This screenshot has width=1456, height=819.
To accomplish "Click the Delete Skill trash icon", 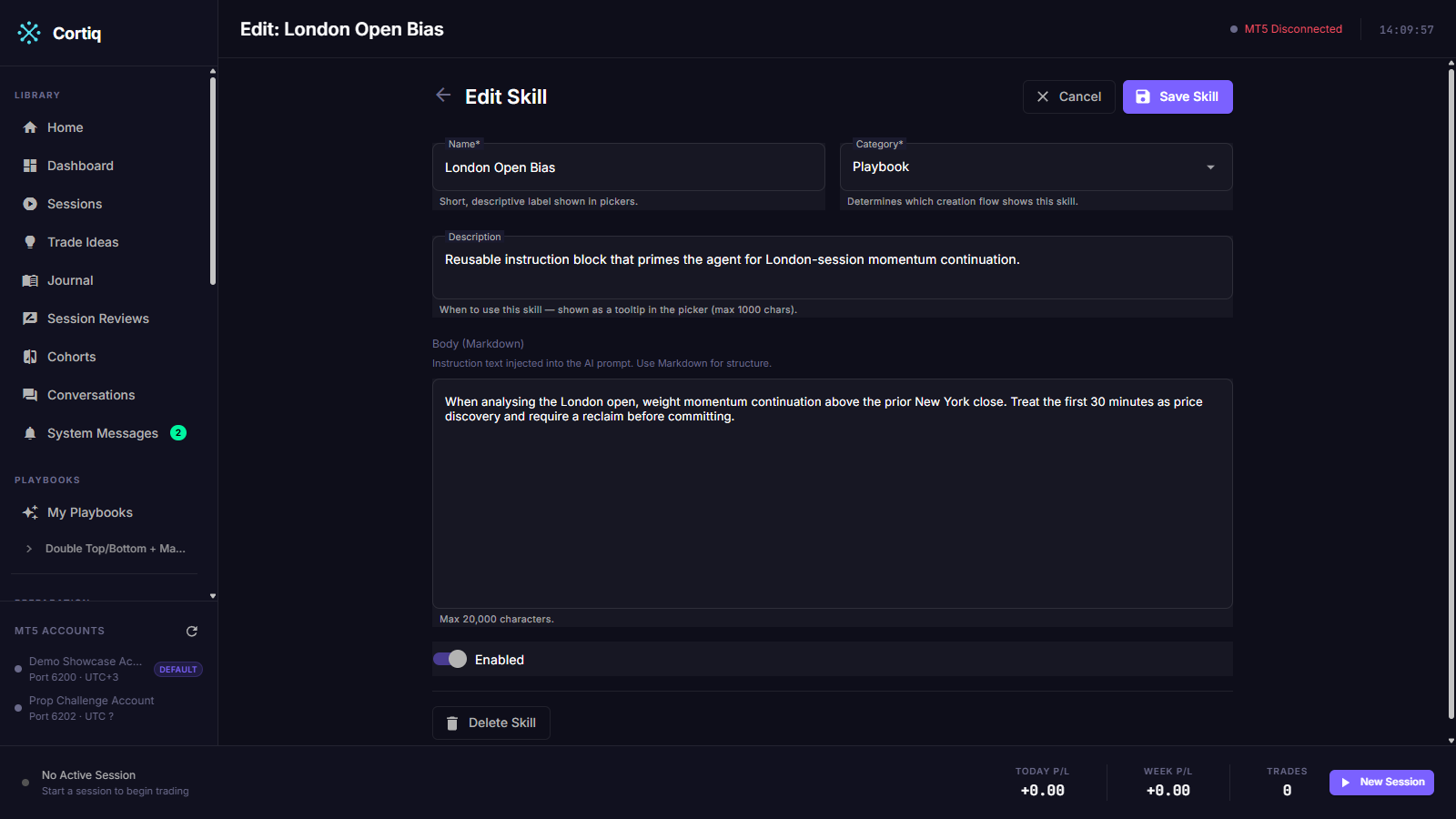I will click(452, 723).
